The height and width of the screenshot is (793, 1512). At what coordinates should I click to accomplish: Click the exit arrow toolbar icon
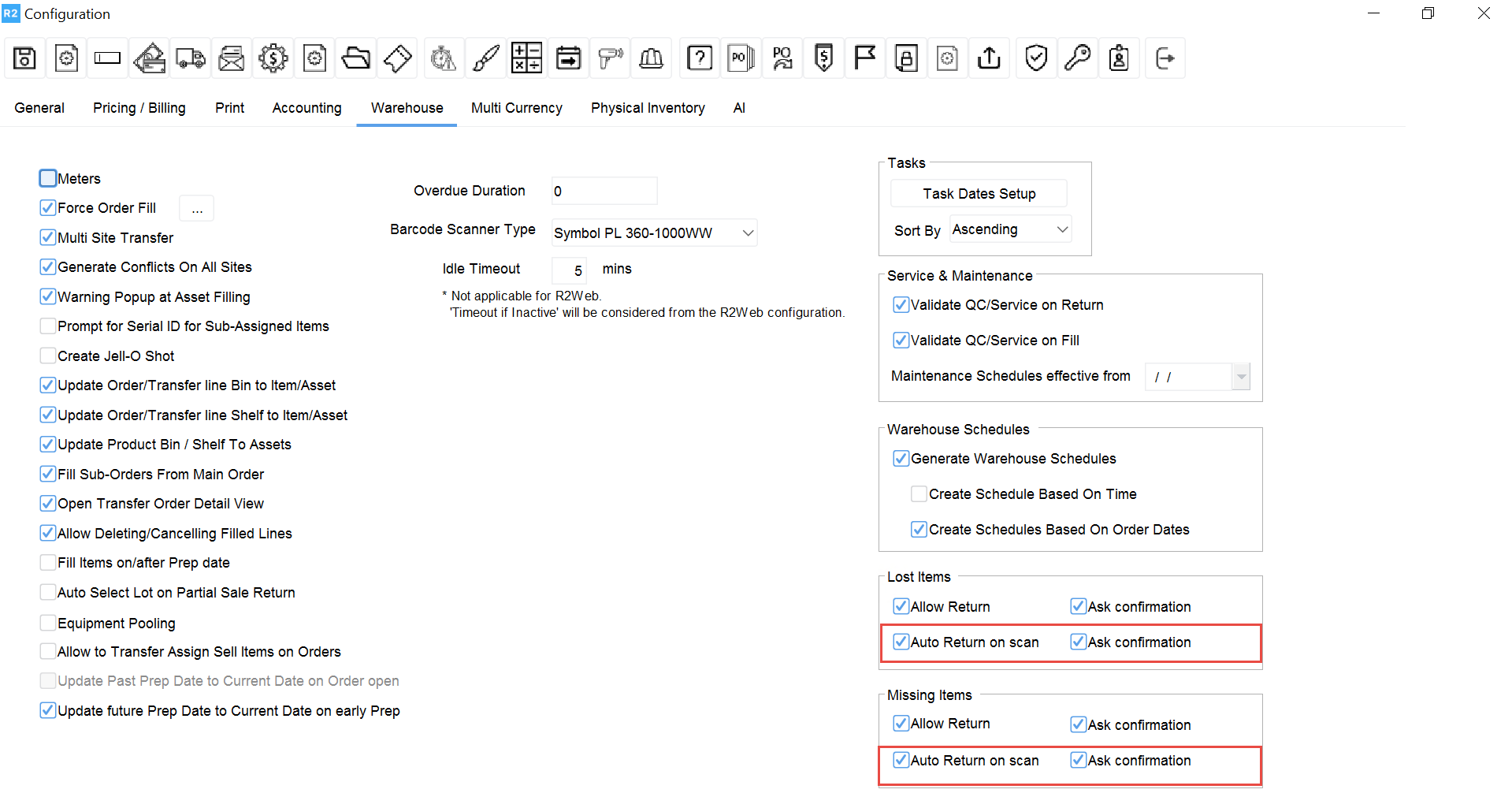(x=1165, y=58)
